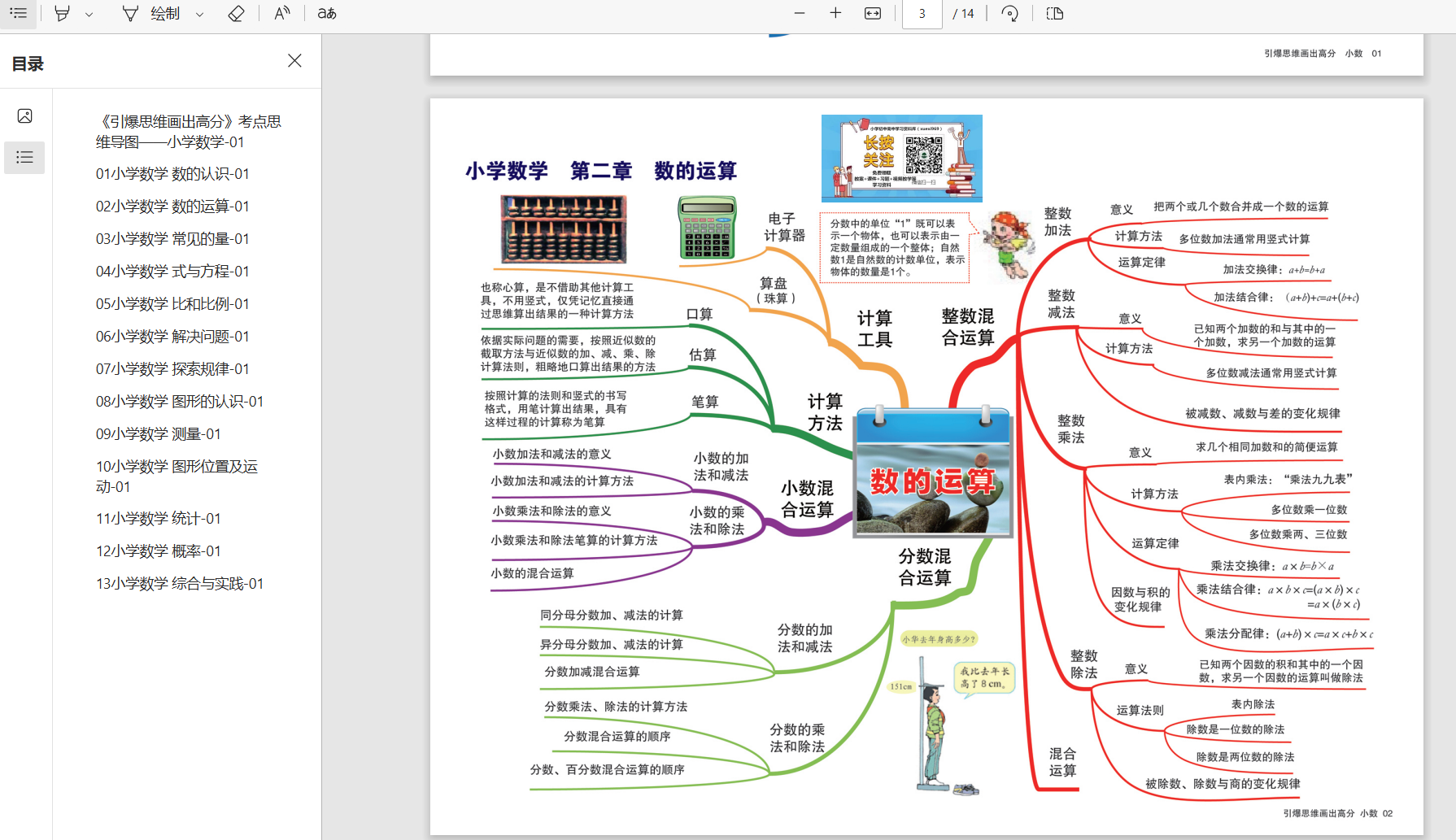Toggle the table of contents sidebar button
The width and height of the screenshot is (1456, 840).
pos(18,14)
